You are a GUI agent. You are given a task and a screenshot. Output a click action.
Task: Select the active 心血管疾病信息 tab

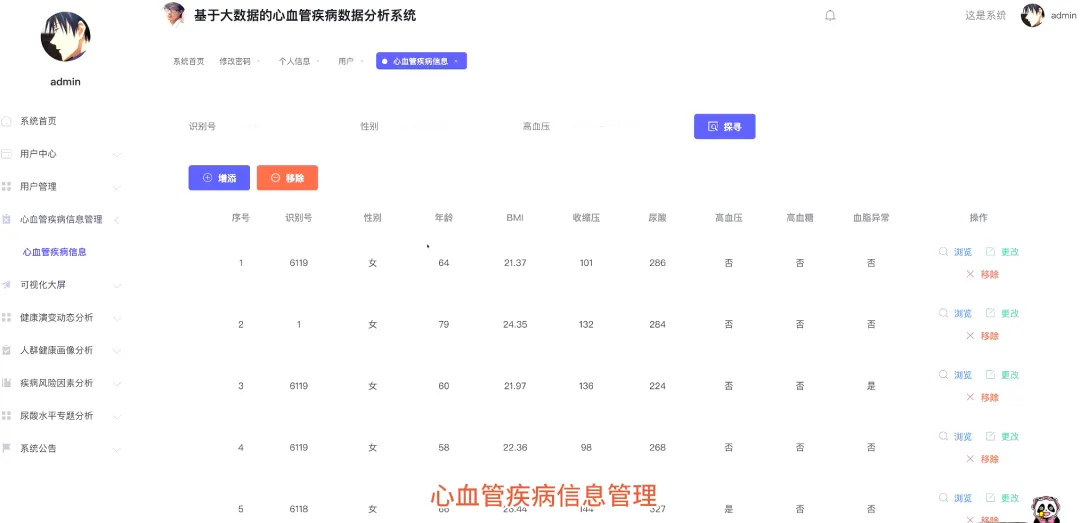pyautogui.click(x=421, y=61)
